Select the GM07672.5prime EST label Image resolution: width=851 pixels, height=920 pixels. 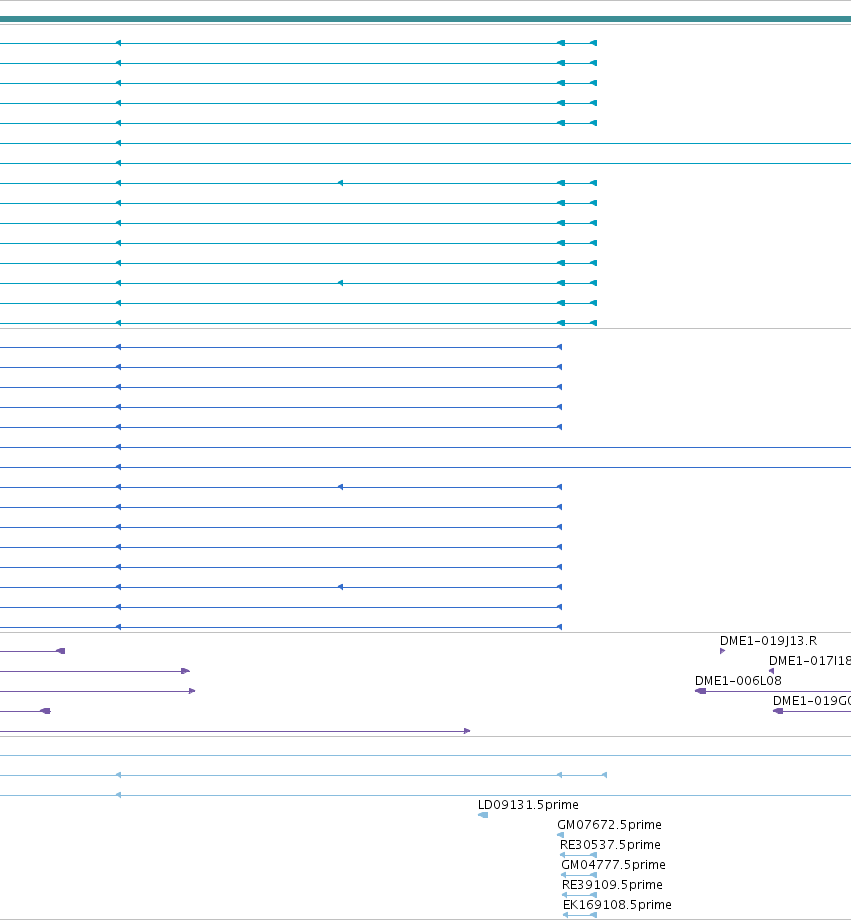pyautogui.click(x=609, y=824)
